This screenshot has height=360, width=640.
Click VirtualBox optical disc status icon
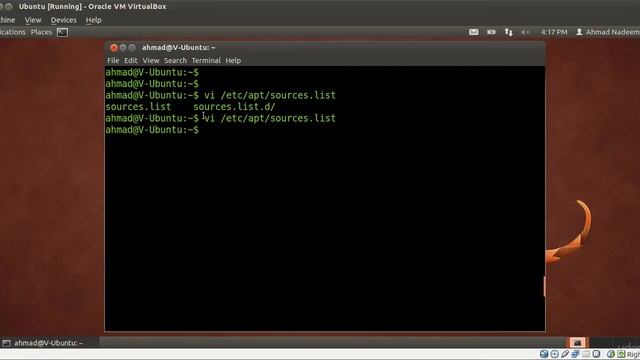click(x=554, y=354)
